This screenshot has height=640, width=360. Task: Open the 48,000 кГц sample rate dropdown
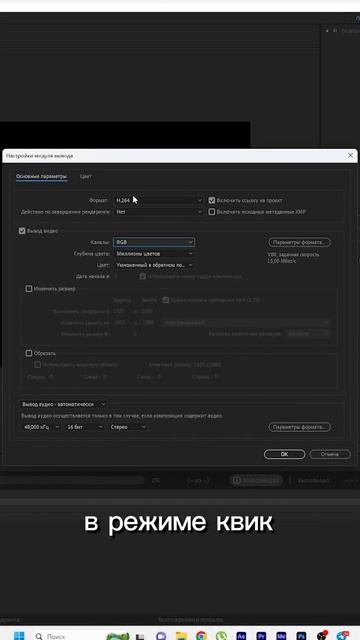[41, 427]
